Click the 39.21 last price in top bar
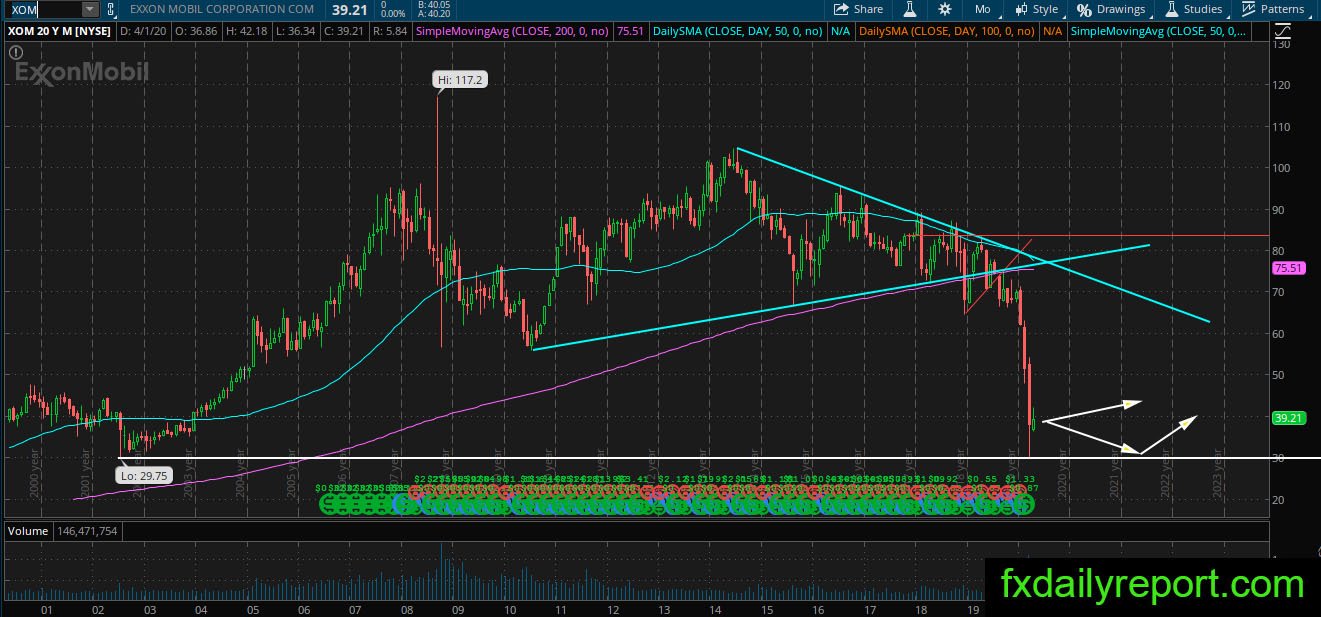Viewport: 1321px width, 617px height. coord(349,9)
